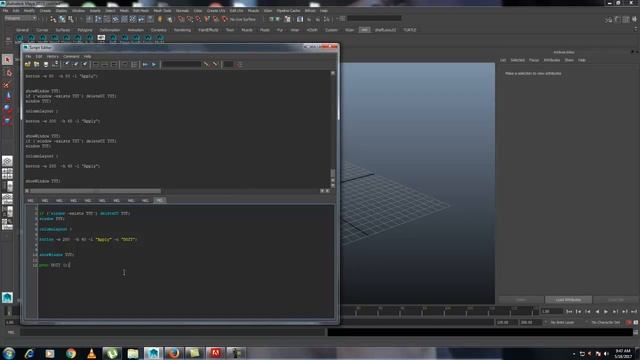The width and height of the screenshot is (640, 360).
Task: Click Source Script icon in Script Editor
Action: pyautogui.click(x=37, y=64)
